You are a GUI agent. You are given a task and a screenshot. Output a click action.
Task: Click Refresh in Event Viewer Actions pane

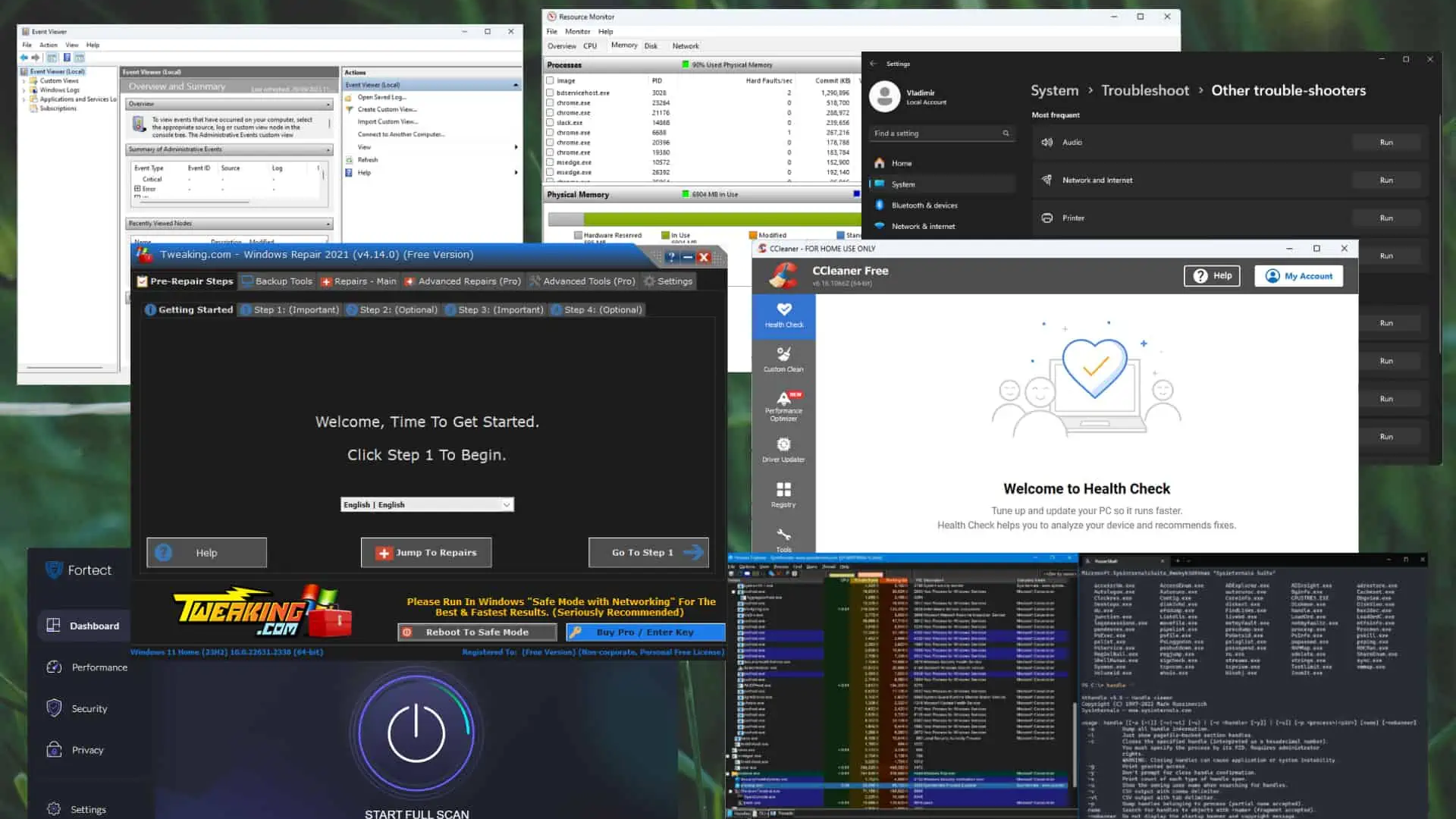(x=368, y=160)
